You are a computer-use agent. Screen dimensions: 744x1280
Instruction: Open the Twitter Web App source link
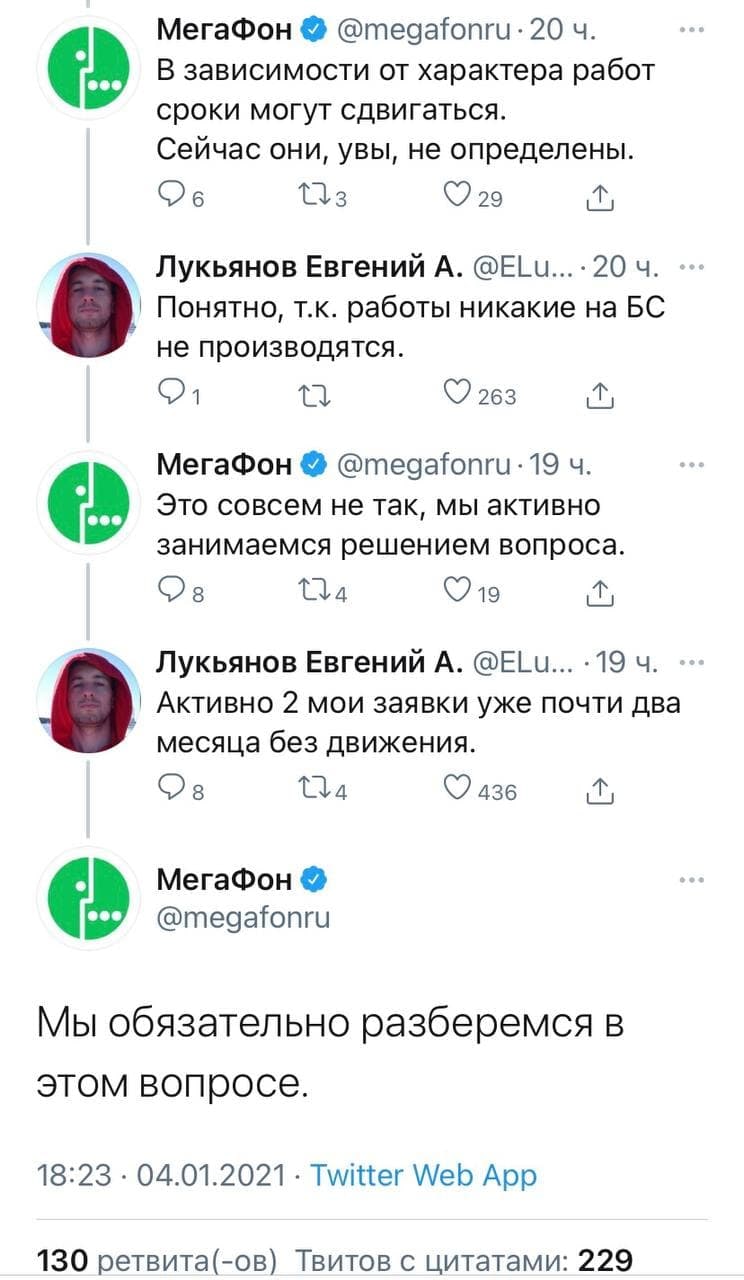[x=423, y=1175]
